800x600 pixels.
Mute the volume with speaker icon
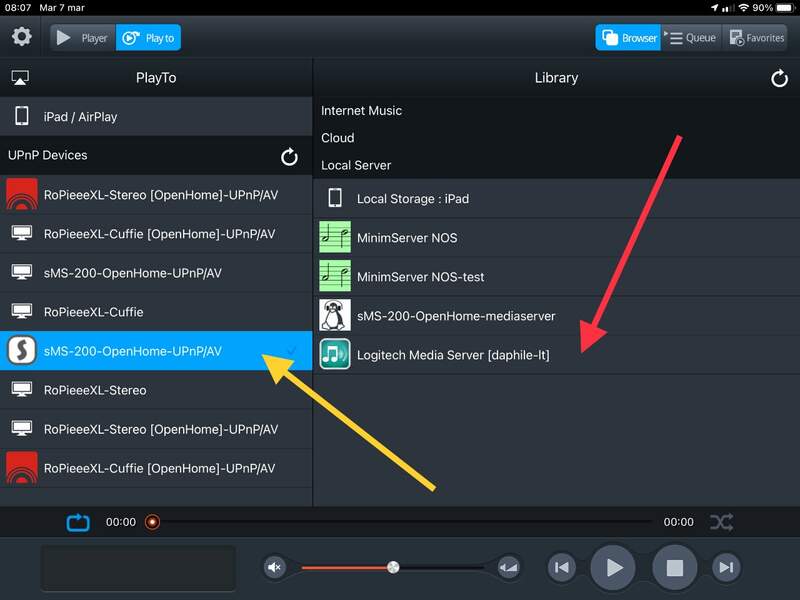pos(275,568)
